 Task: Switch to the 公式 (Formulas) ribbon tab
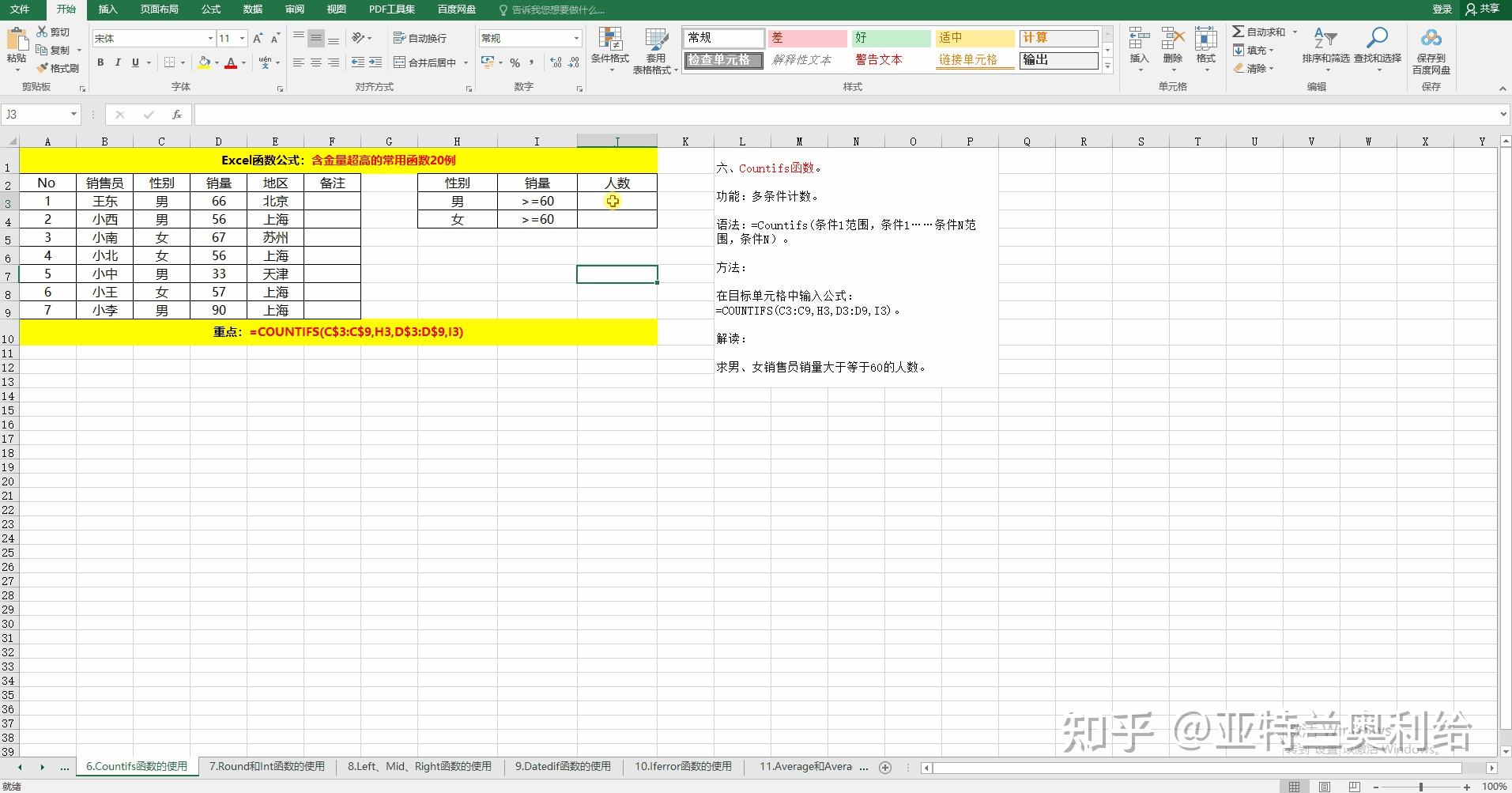pos(211,9)
